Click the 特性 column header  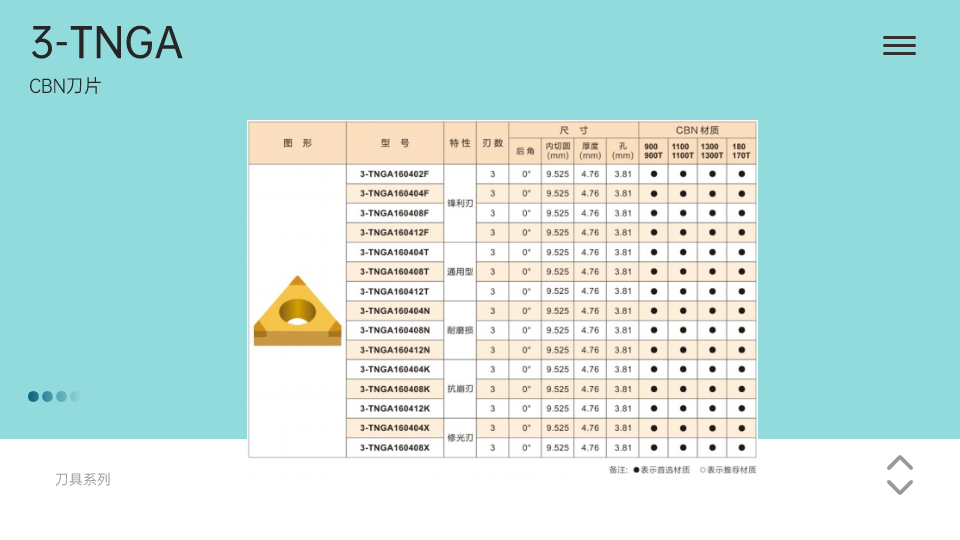[459, 143]
